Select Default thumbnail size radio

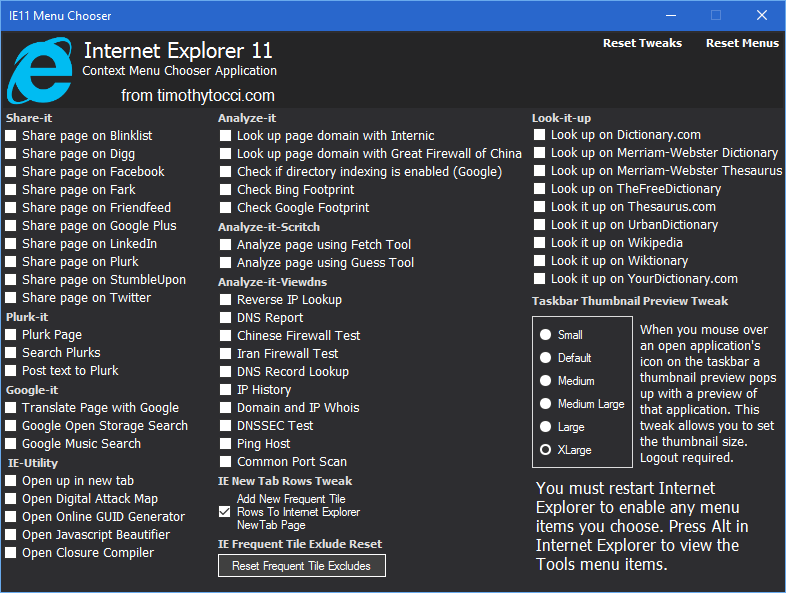[x=545, y=358]
